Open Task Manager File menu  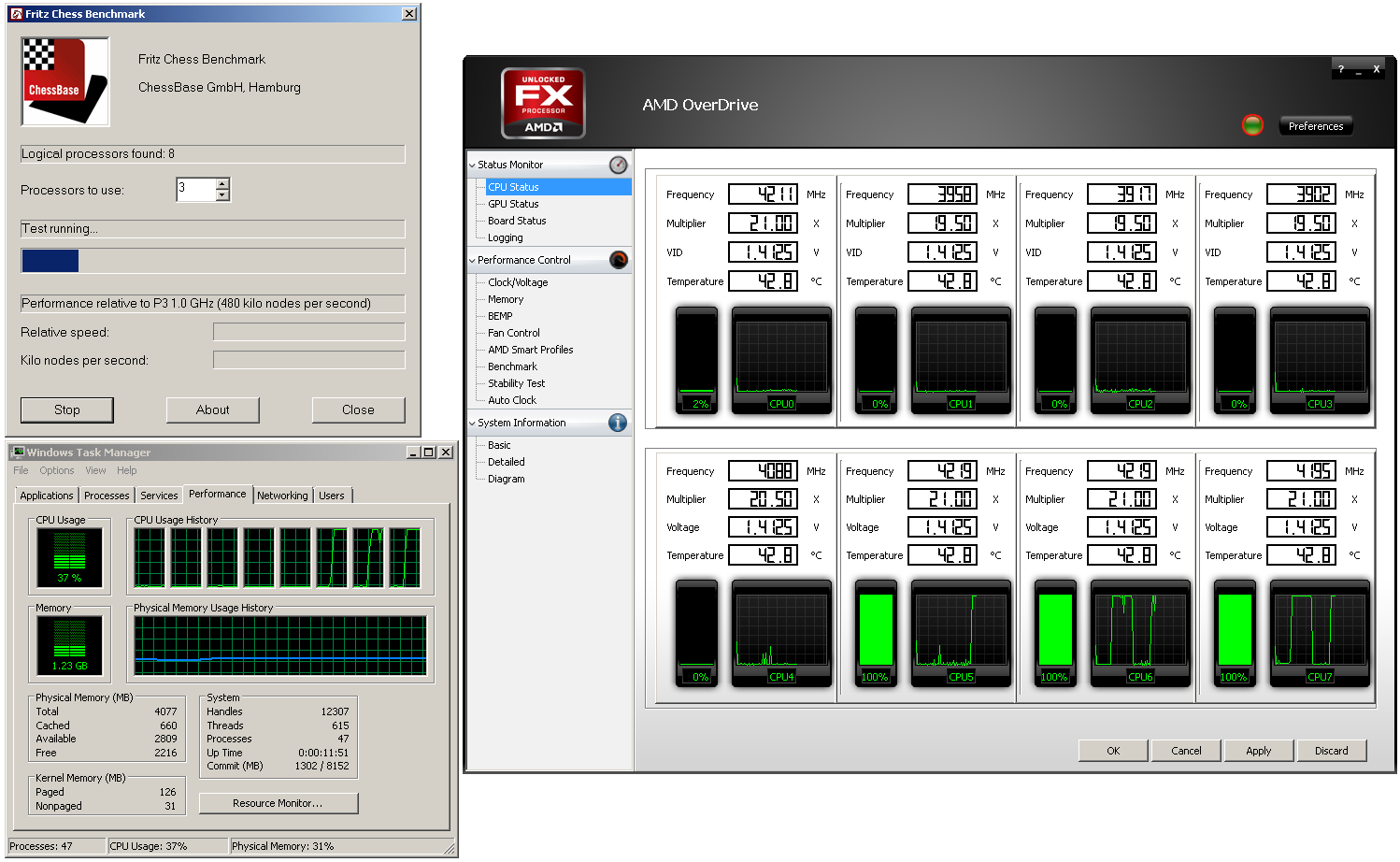pyautogui.click(x=21, y=470)
